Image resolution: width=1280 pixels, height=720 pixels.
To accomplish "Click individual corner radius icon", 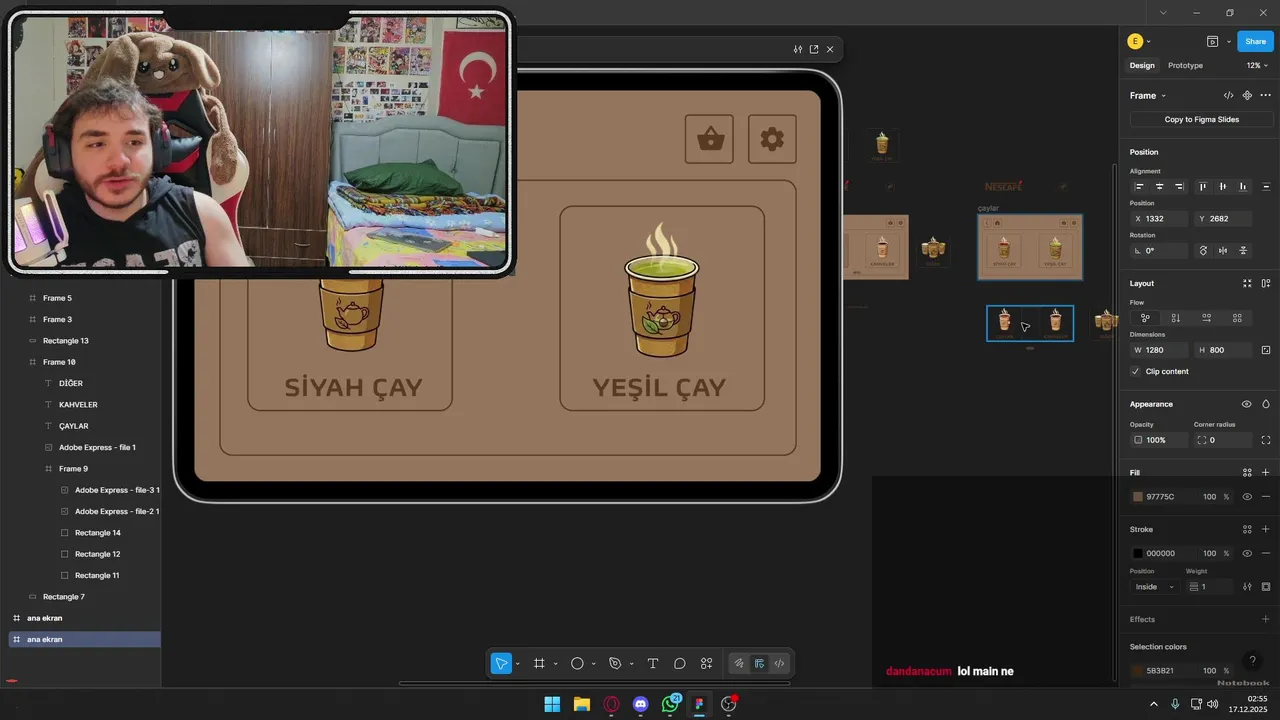I will tap(1266, 440).
